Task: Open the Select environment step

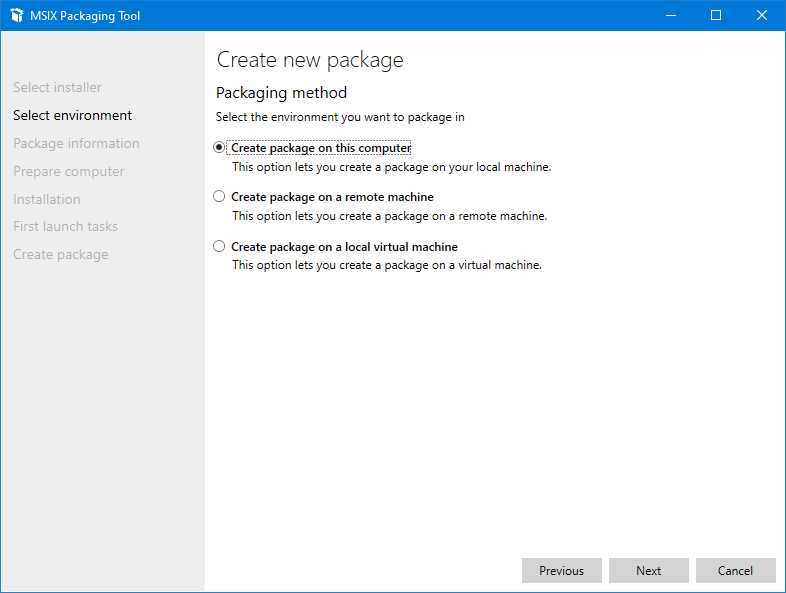Action: click(x=73, y=115)
